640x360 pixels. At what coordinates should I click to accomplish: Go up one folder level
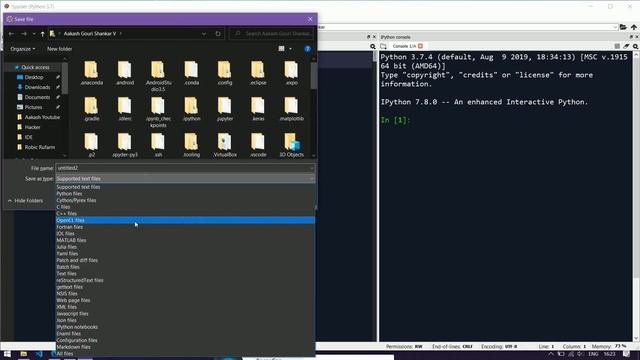coord(42,33)
